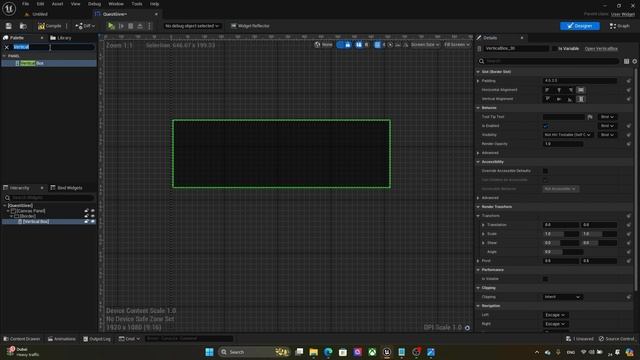Image resolution: width=640 pixels, height=360 pixels.
Task: Click the widget name field in Details
Action: [x=516, y=49]
